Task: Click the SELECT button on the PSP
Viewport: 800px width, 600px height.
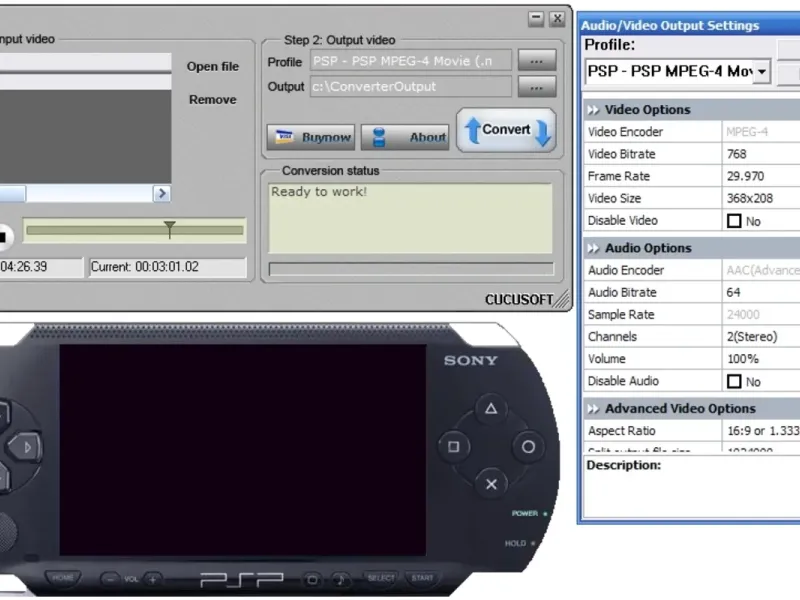Action: [381, 578]
